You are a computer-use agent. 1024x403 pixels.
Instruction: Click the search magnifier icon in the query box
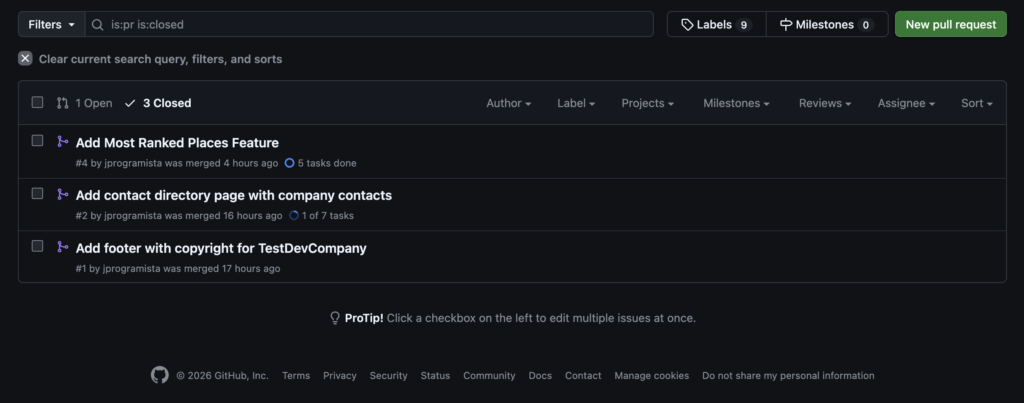coord(98,24)
